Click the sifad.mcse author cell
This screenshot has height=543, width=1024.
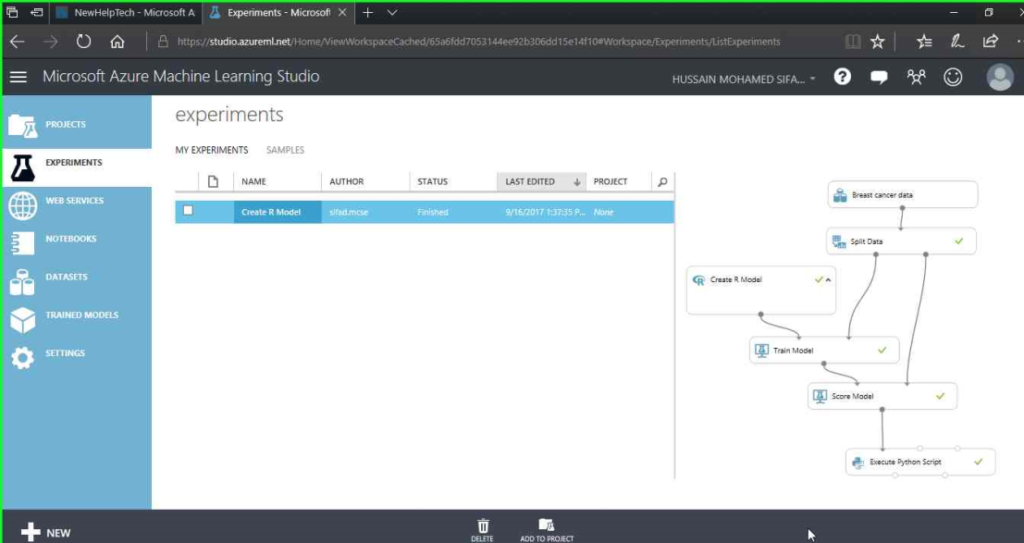[x=348, y=212]
